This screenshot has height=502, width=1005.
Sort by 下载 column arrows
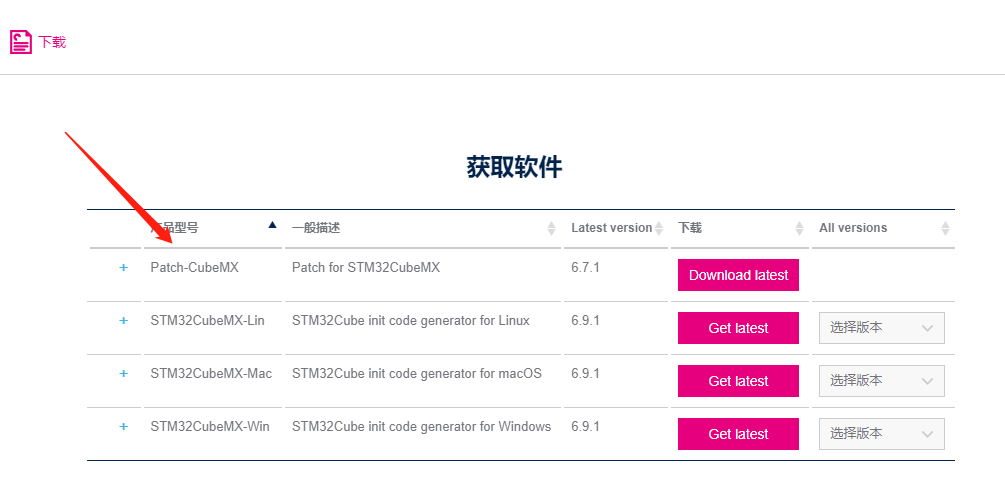click(799, 228)
